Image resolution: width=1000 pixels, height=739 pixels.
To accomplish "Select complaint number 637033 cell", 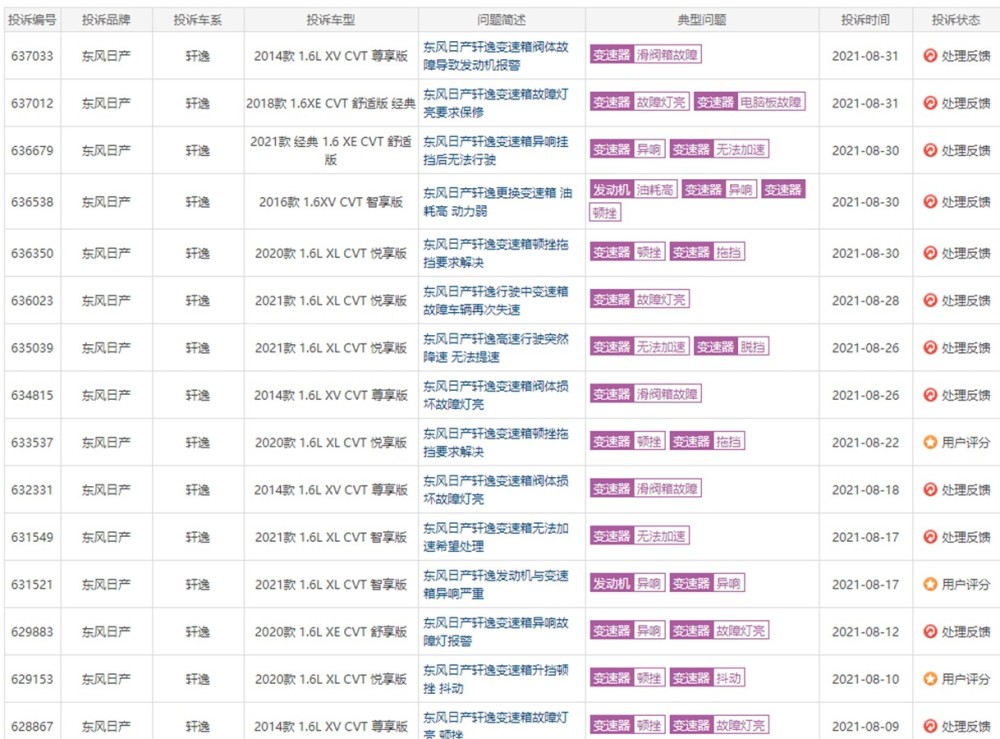I will (32, 56).
